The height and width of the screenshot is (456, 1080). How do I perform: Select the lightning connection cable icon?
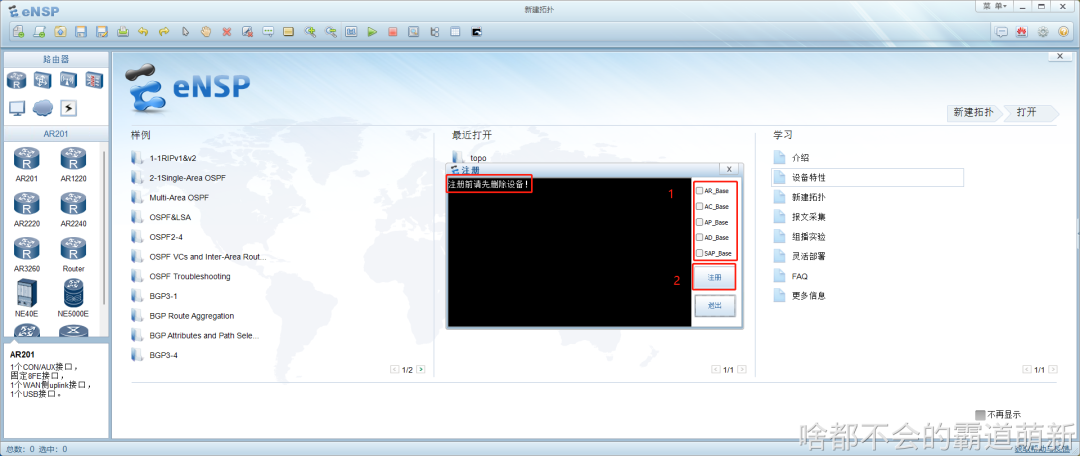coord(68,108)
